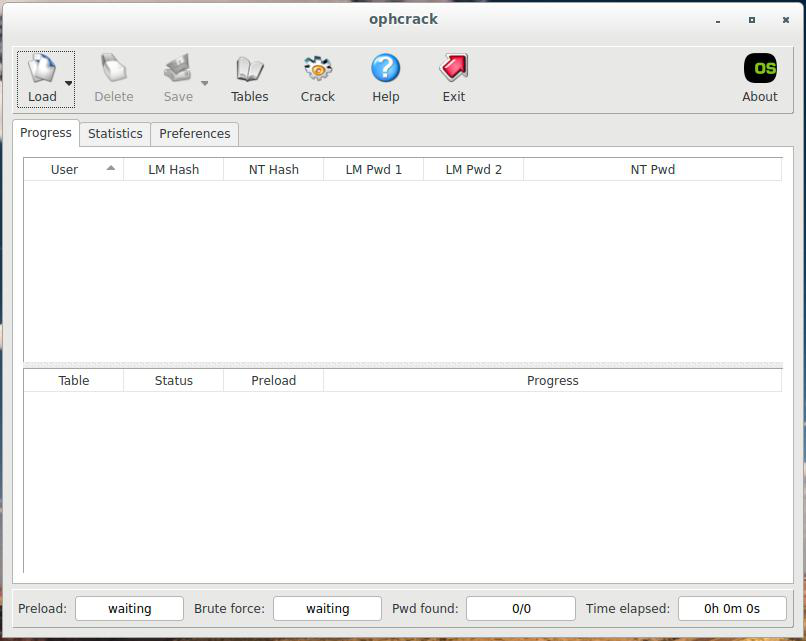
Task: Expand the Load dropdown arrow
Action: [68, 83]
